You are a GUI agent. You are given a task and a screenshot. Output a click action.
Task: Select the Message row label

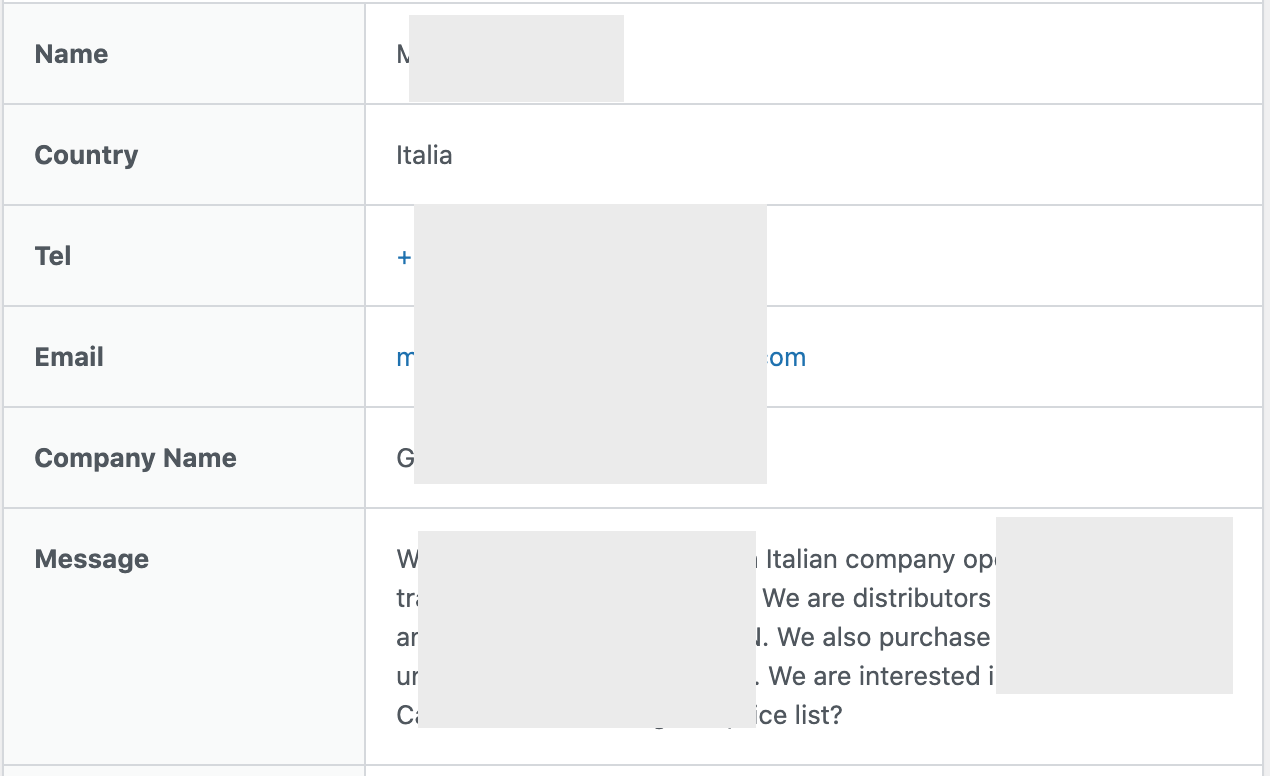91,559
